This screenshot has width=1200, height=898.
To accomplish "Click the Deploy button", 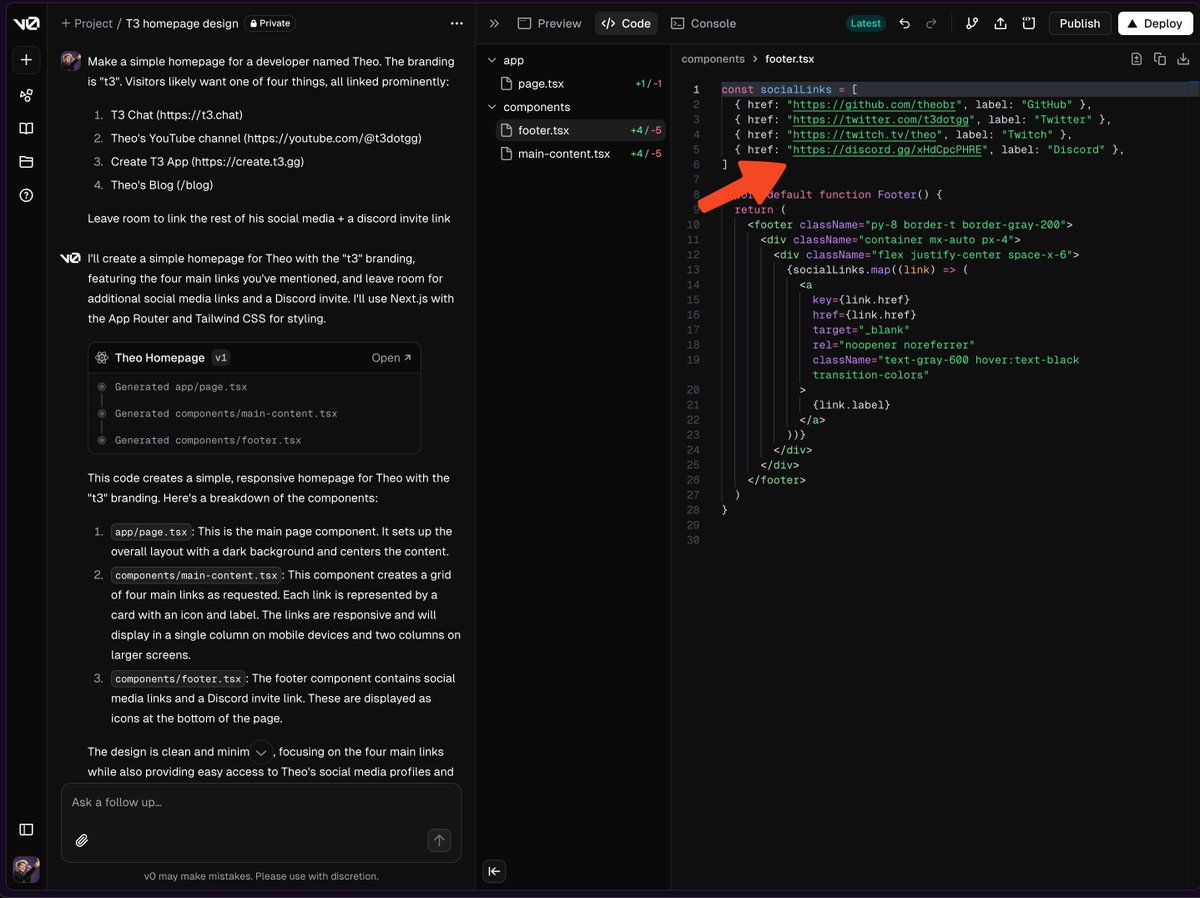I will coord(1155,23).
